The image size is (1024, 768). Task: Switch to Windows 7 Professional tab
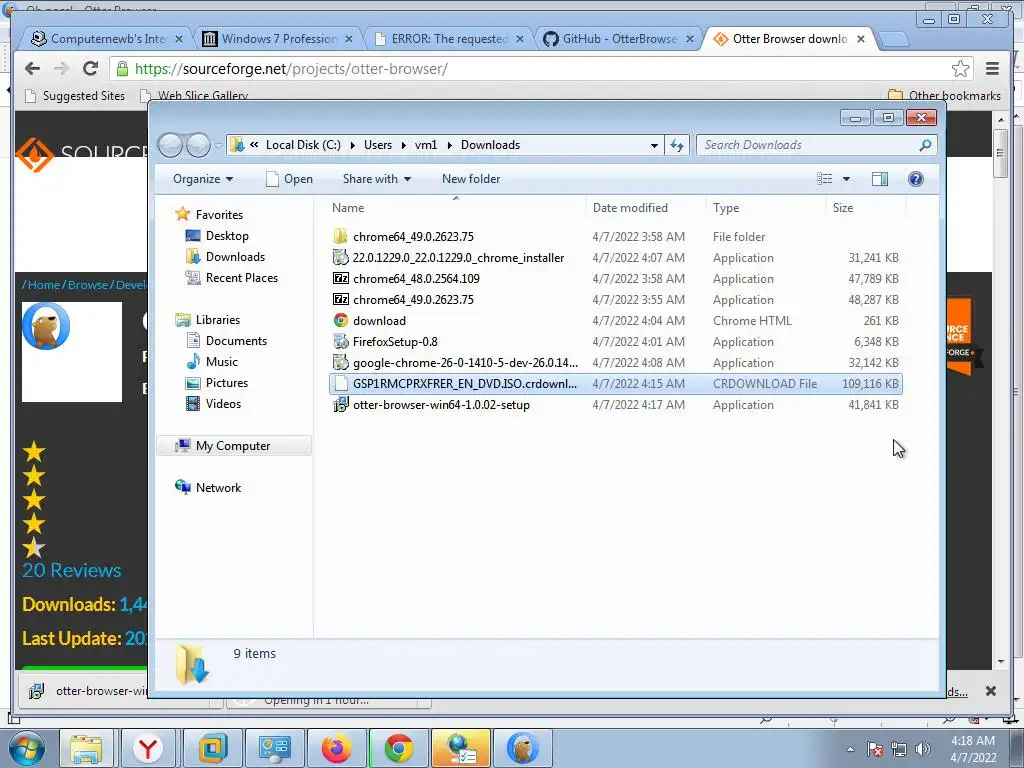click(x=279, y=39)
